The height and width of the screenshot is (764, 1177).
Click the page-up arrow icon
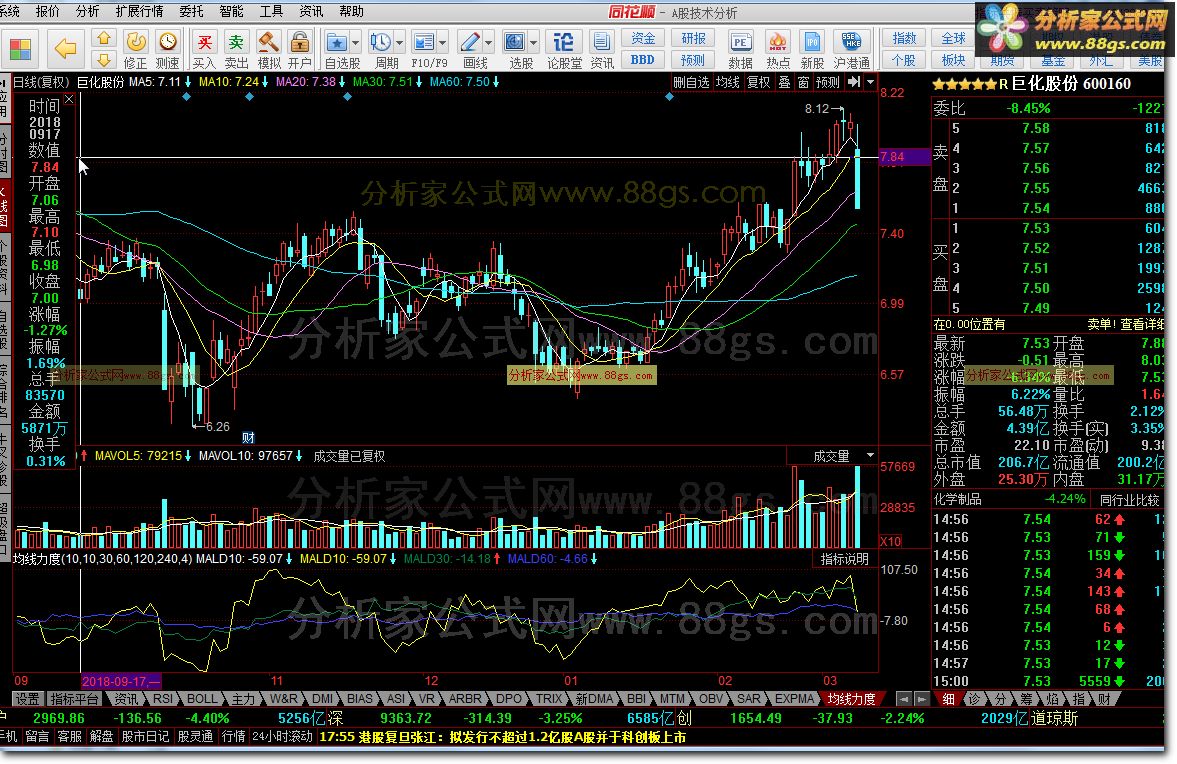104,38
